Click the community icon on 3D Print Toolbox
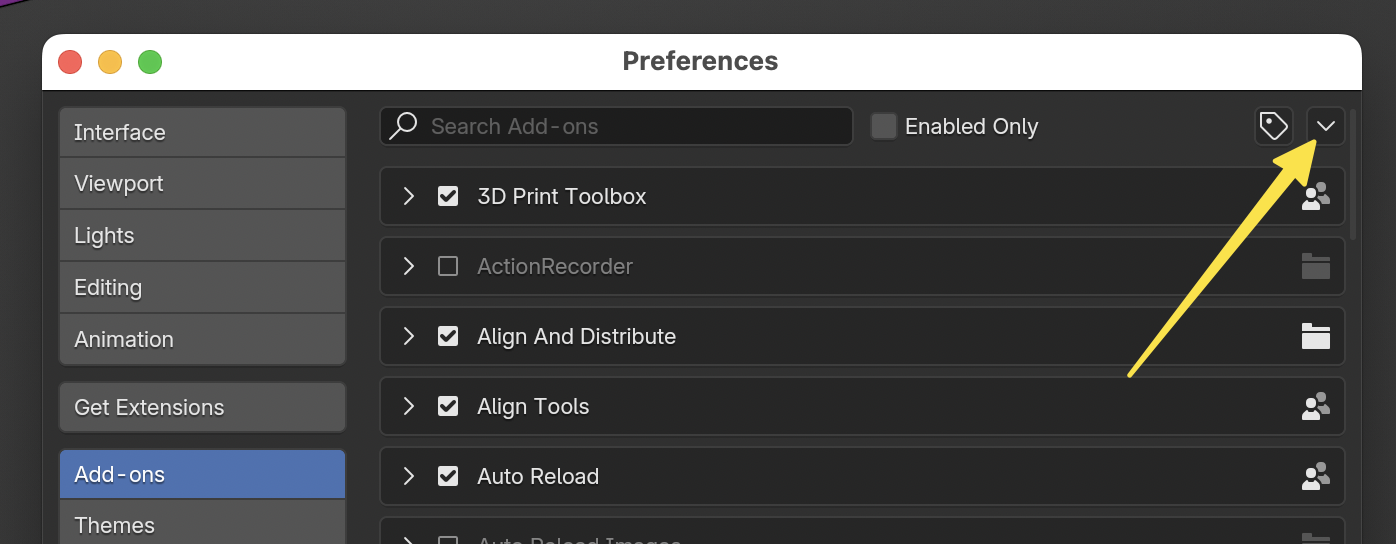 [x=1315, y=196]
